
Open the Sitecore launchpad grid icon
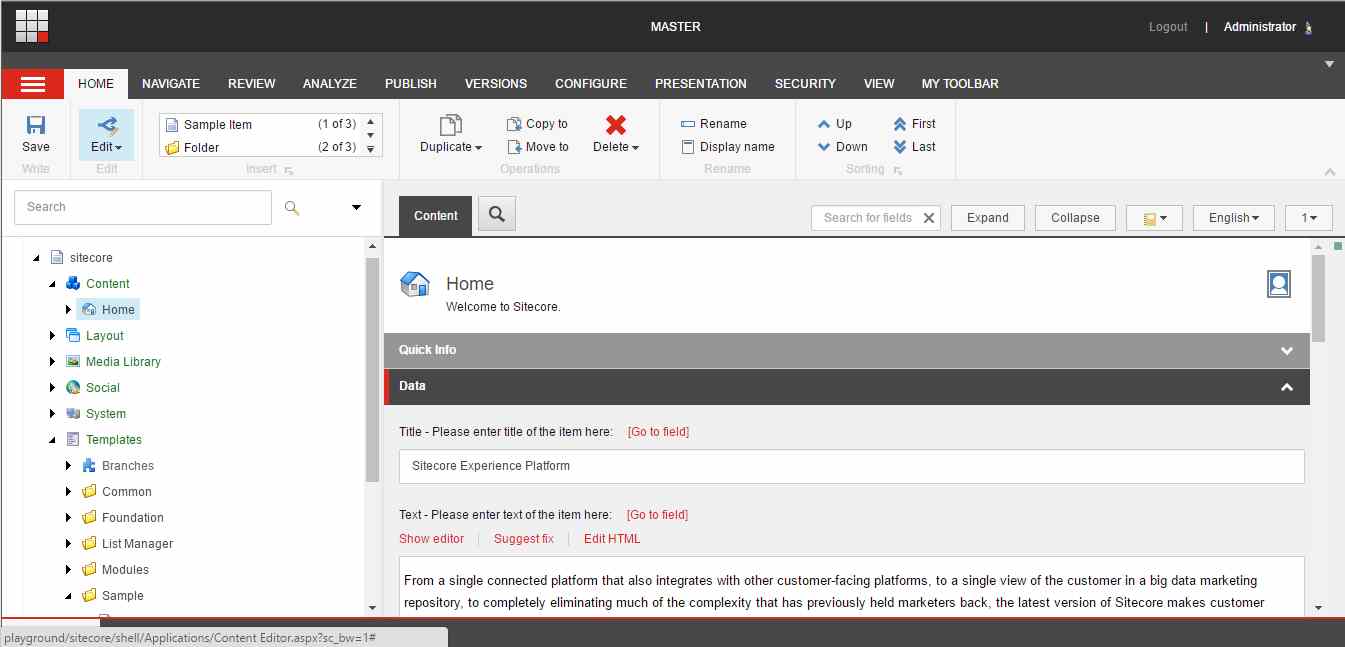[32, 26]
